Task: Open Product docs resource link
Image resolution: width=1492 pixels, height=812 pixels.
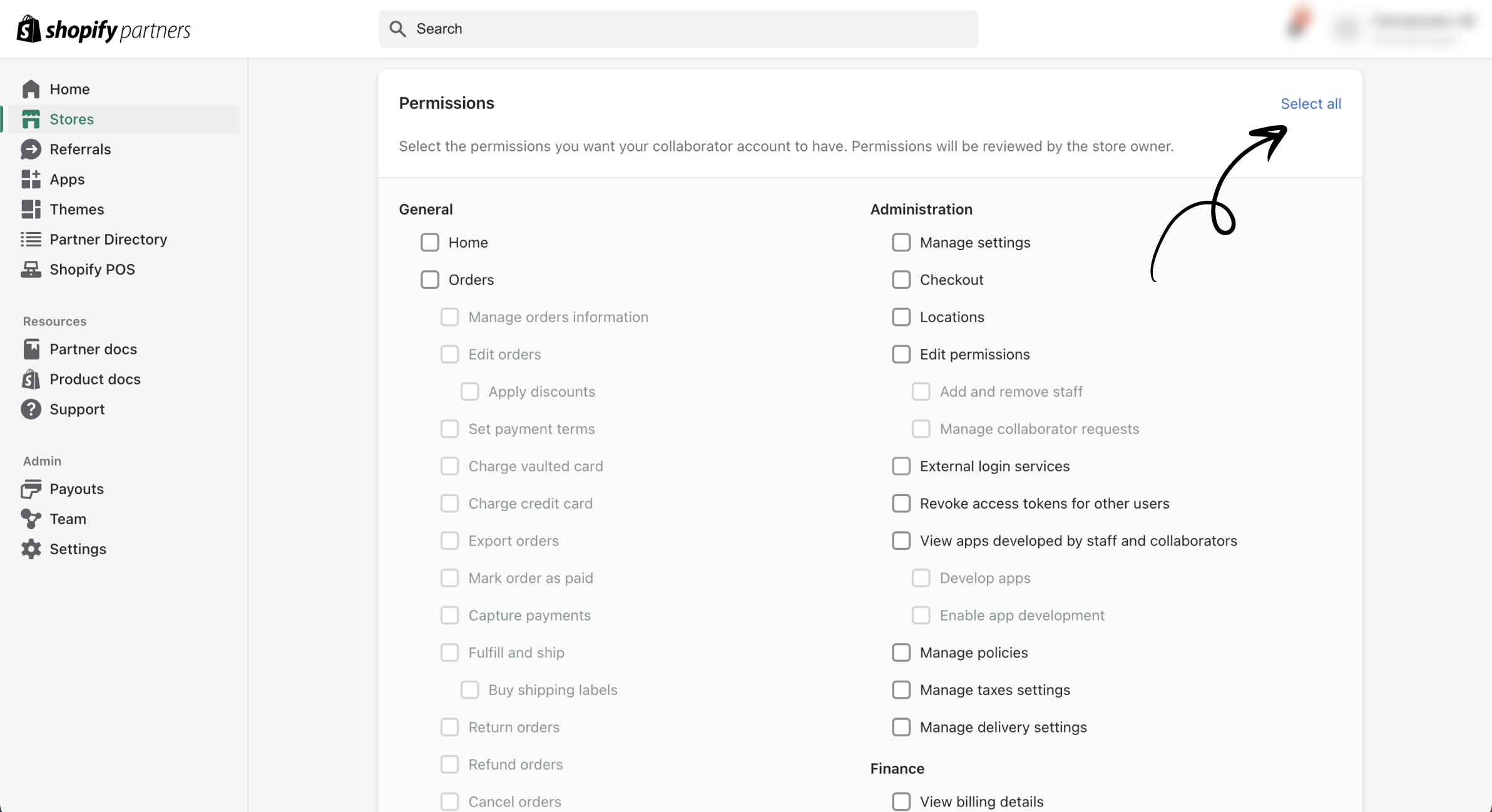Action: [x=95, y=379]
